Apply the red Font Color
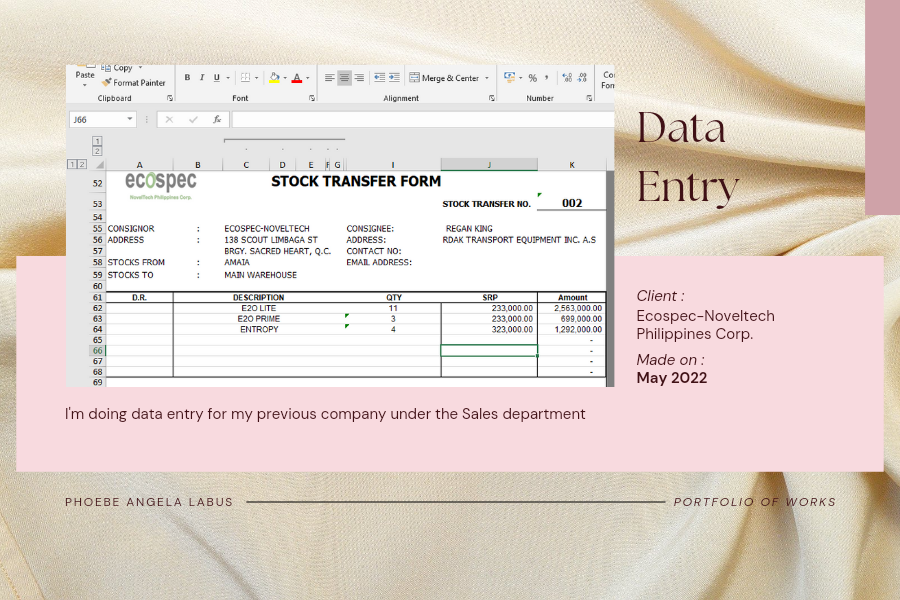Viewport: 900px width, 600px height. [x=297, y=78]
